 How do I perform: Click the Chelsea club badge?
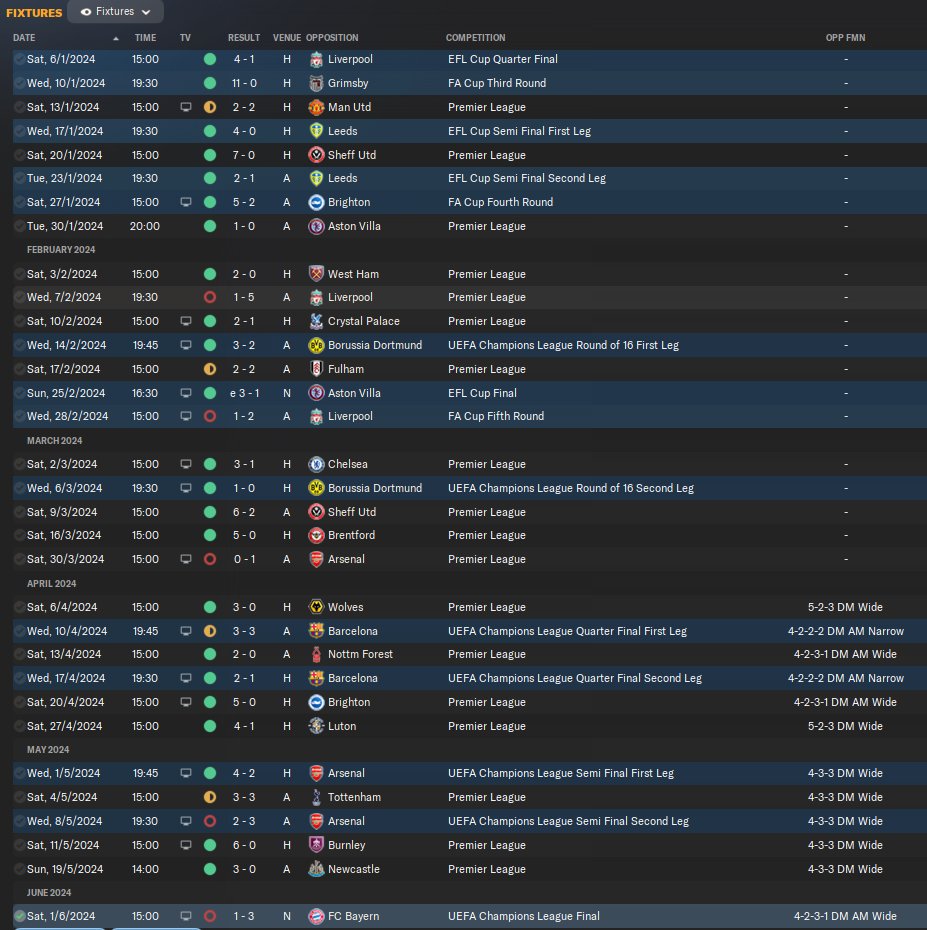[x=316, y=464]
